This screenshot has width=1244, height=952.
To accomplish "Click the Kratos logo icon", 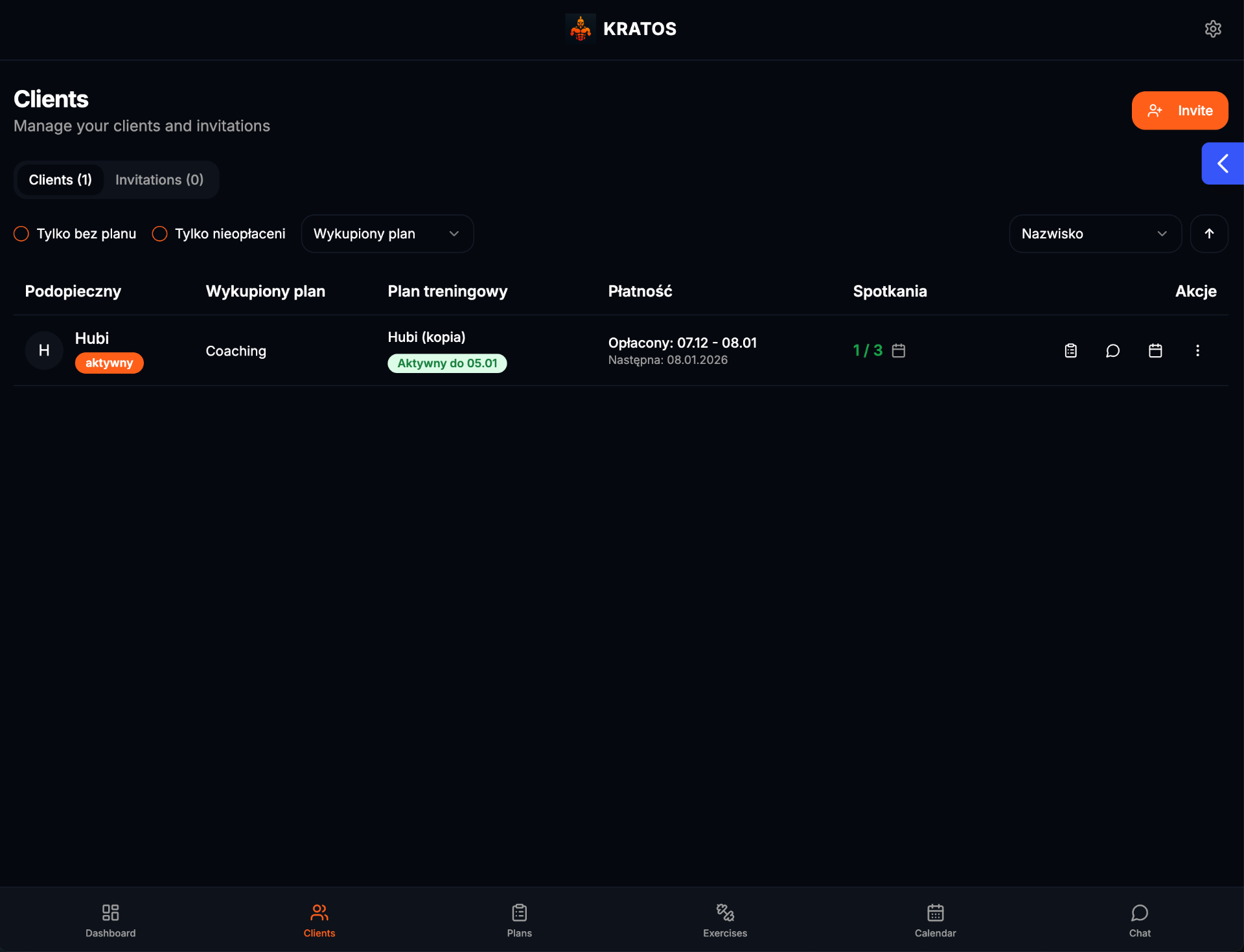I will [581, 29].
